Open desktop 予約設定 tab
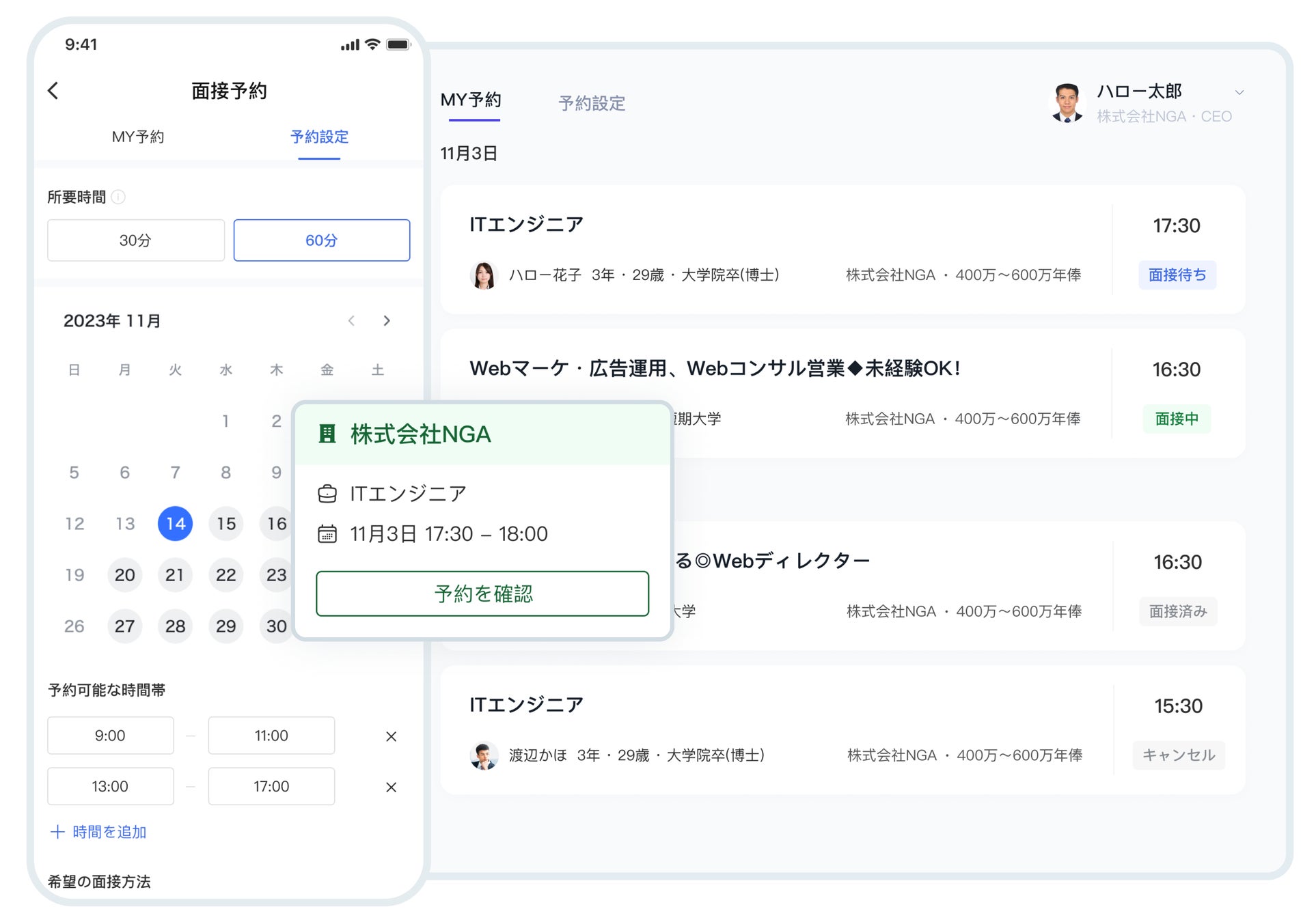The width and height of the screenshot is (1316, 922). [592, 103]
